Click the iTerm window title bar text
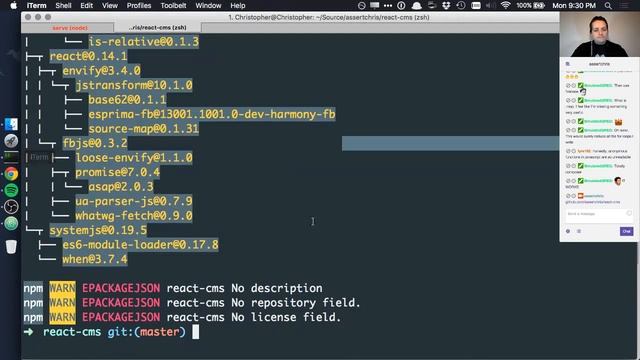This screenshot has height=360, width=640. coord(329,17)
